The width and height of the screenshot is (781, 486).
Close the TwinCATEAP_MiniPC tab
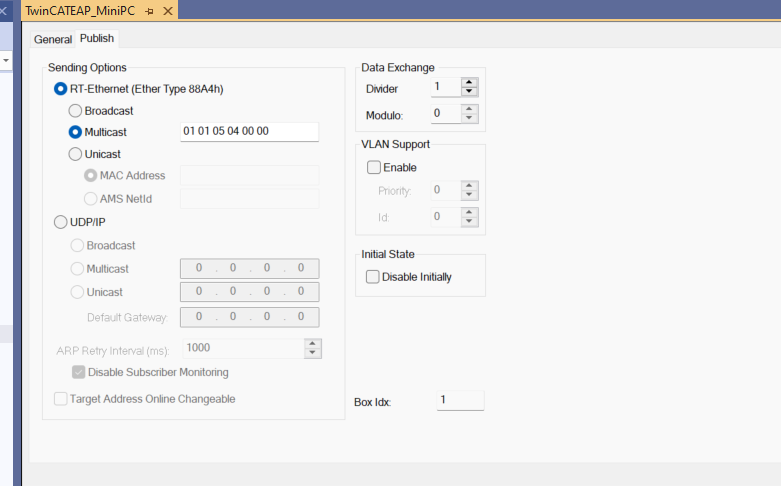(x=168, y=11)
